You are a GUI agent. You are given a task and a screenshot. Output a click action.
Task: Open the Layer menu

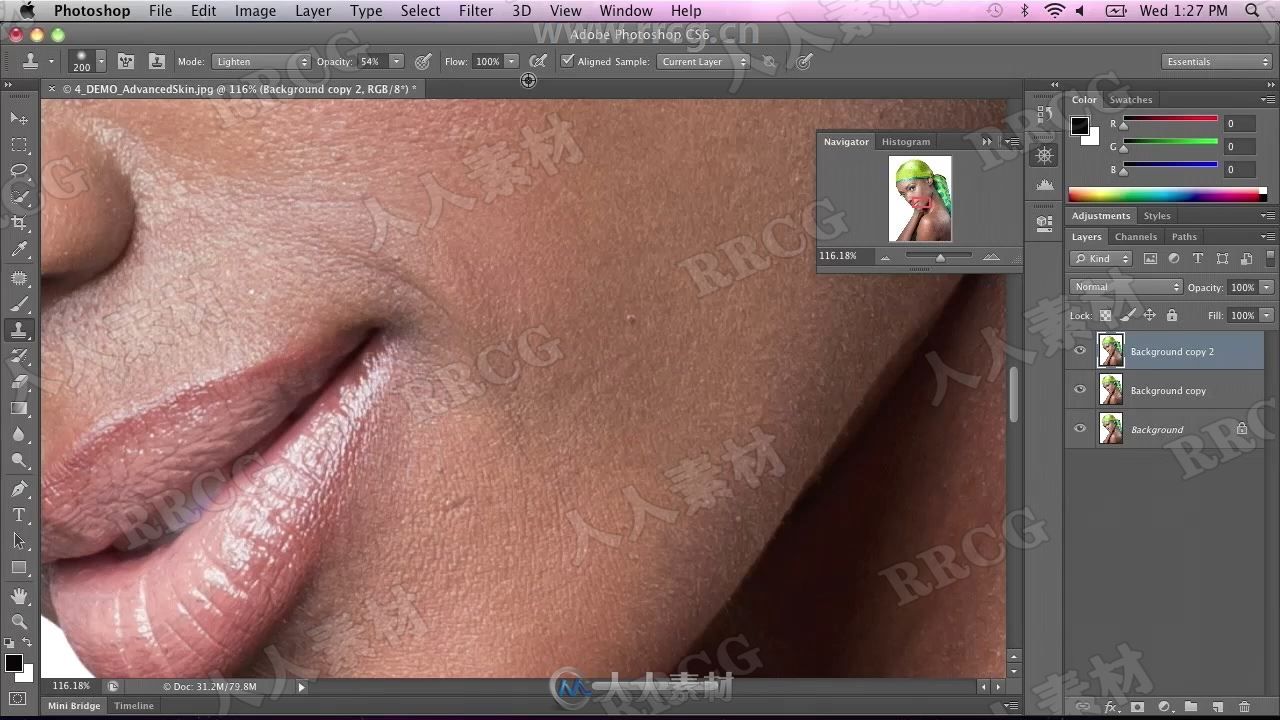pos(313,11)
